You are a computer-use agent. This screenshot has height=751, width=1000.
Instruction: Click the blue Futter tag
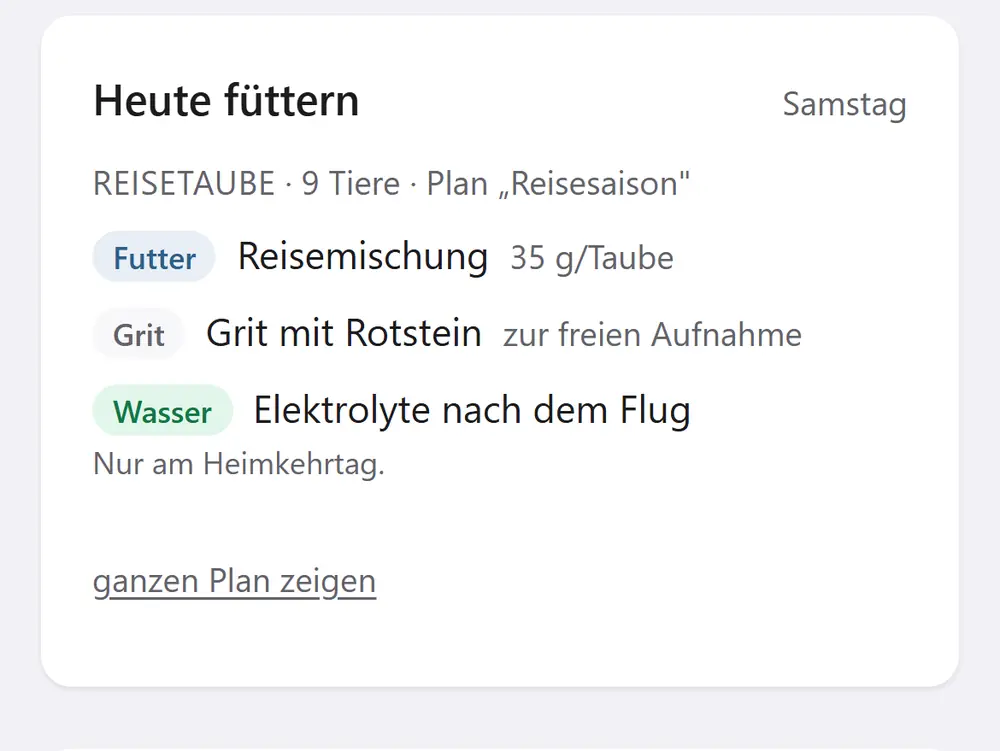[x=154, y=258]
